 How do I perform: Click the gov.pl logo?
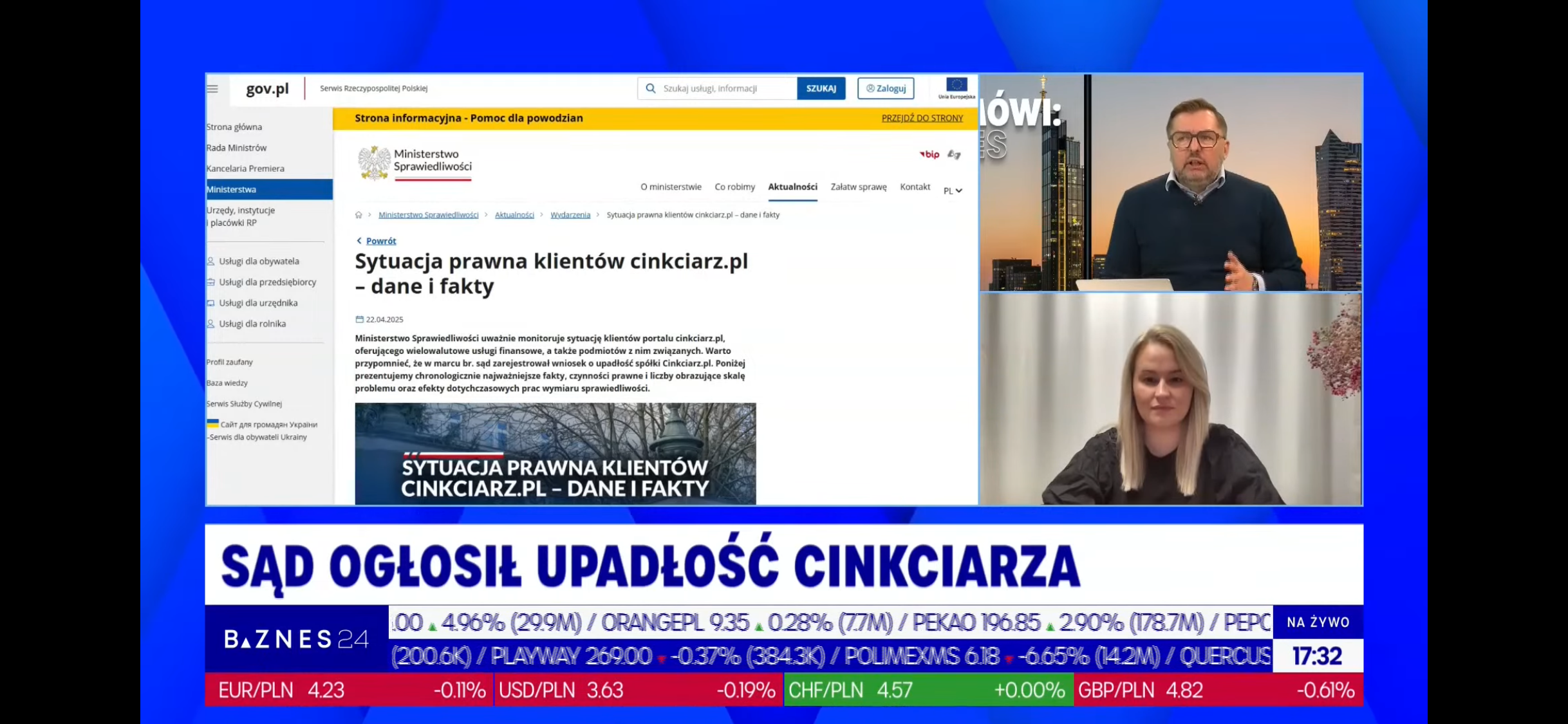point(267,89)
